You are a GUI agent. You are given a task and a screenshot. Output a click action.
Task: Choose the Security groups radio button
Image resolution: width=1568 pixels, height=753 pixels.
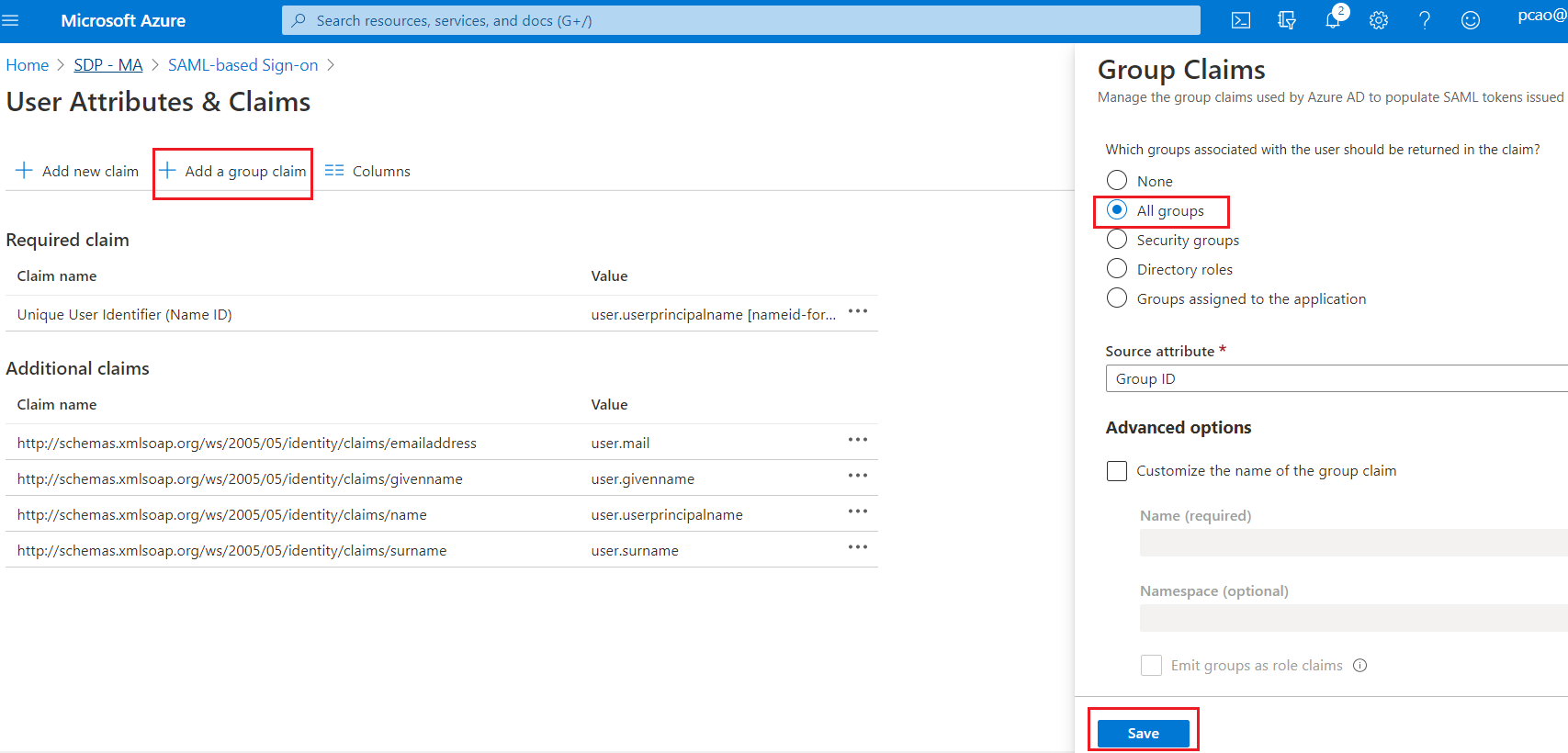tap(1117, 240)
